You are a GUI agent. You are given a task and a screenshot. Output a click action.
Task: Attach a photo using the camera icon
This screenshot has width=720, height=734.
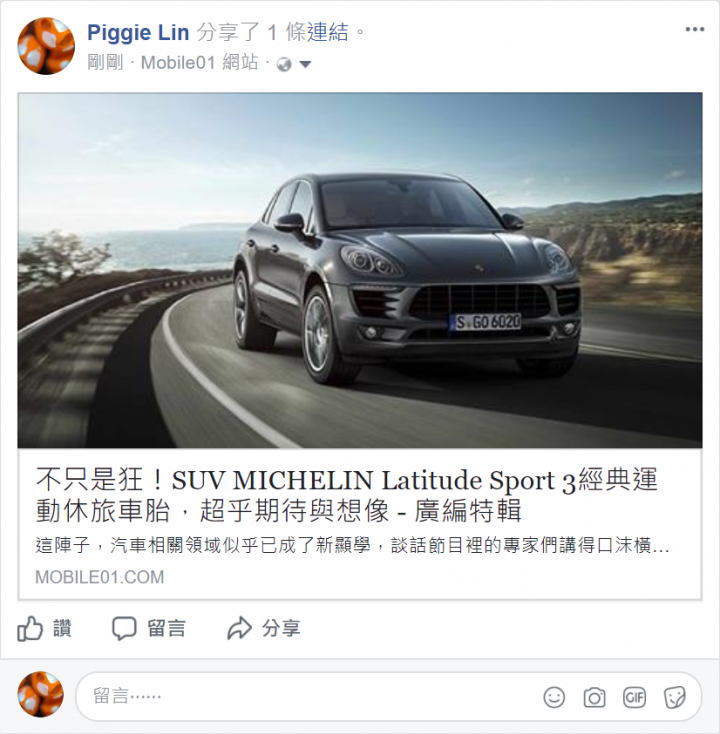point(594,697)
